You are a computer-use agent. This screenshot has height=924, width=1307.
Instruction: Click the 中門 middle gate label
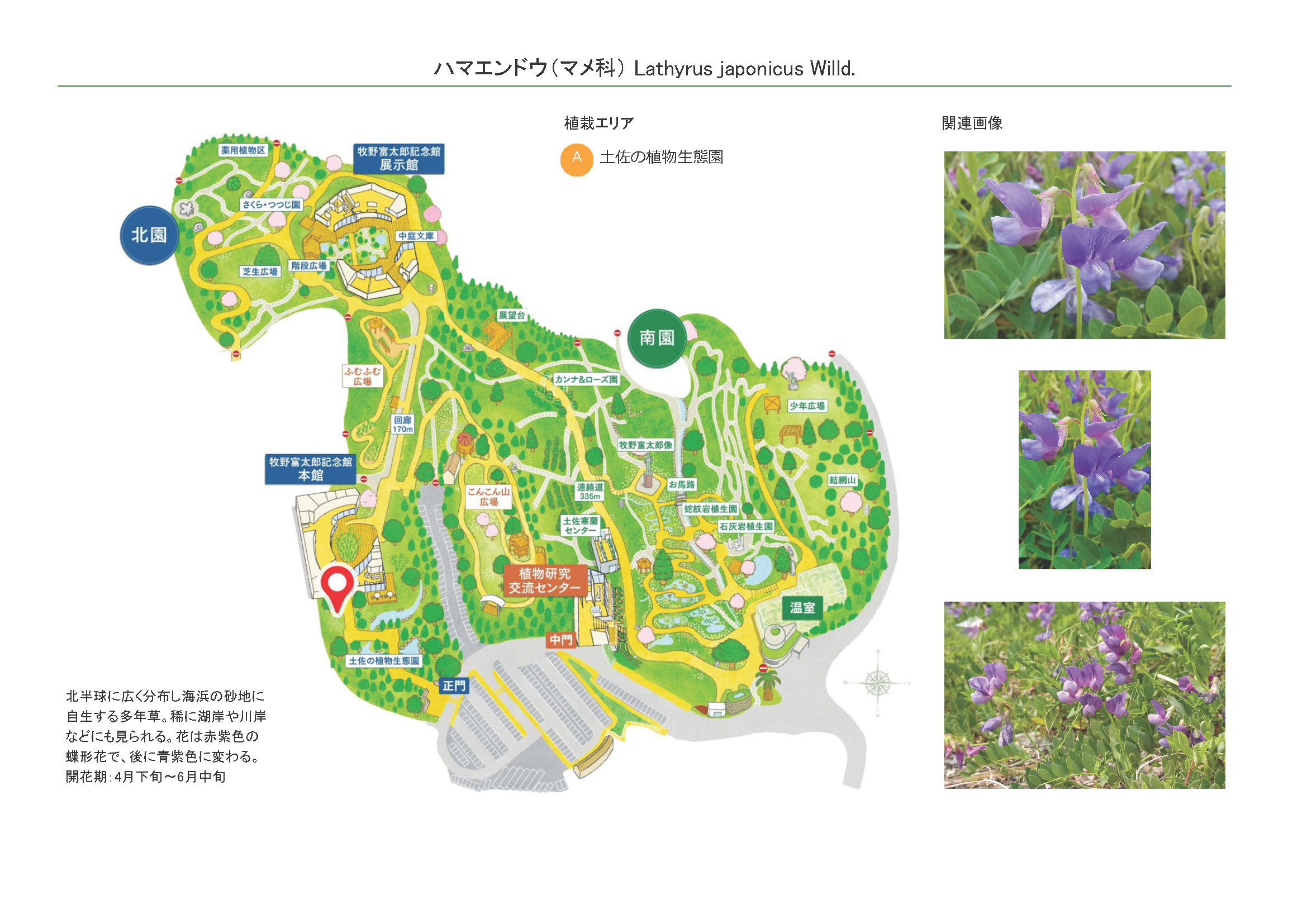tap(560, 640)
